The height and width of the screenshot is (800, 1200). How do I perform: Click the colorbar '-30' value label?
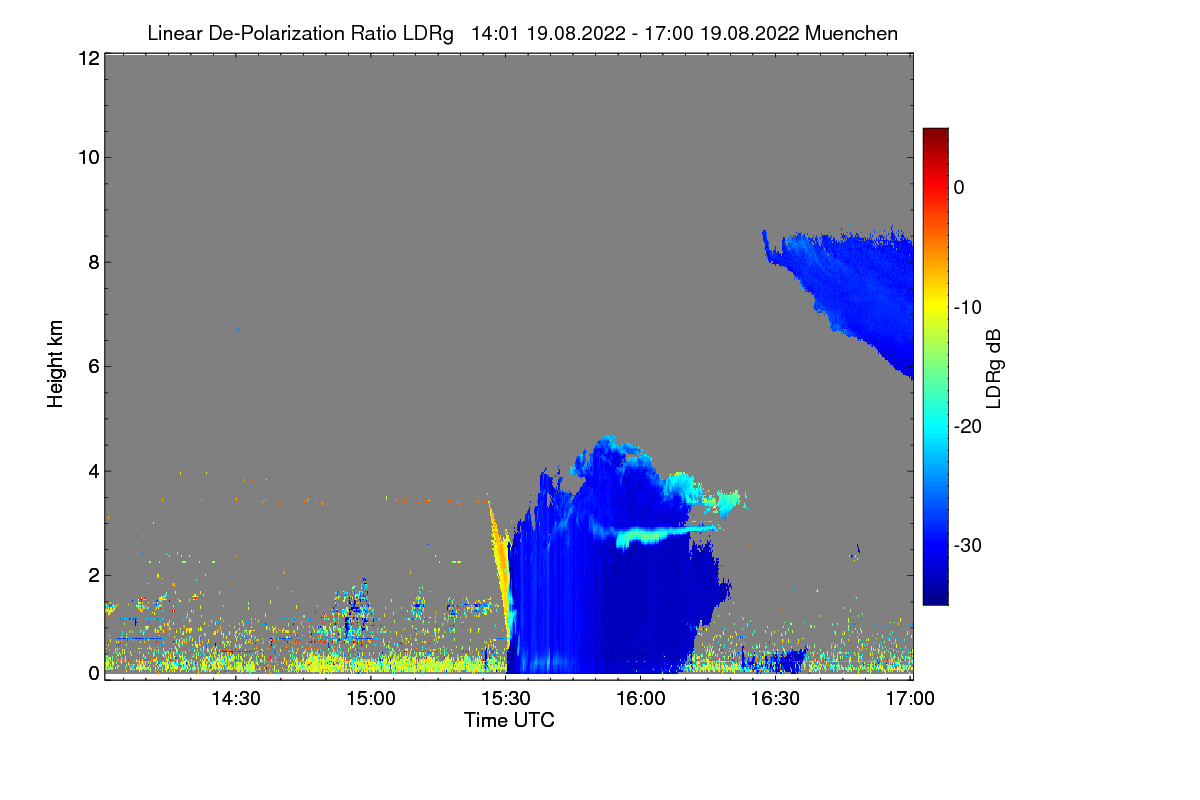click(968, 546)
